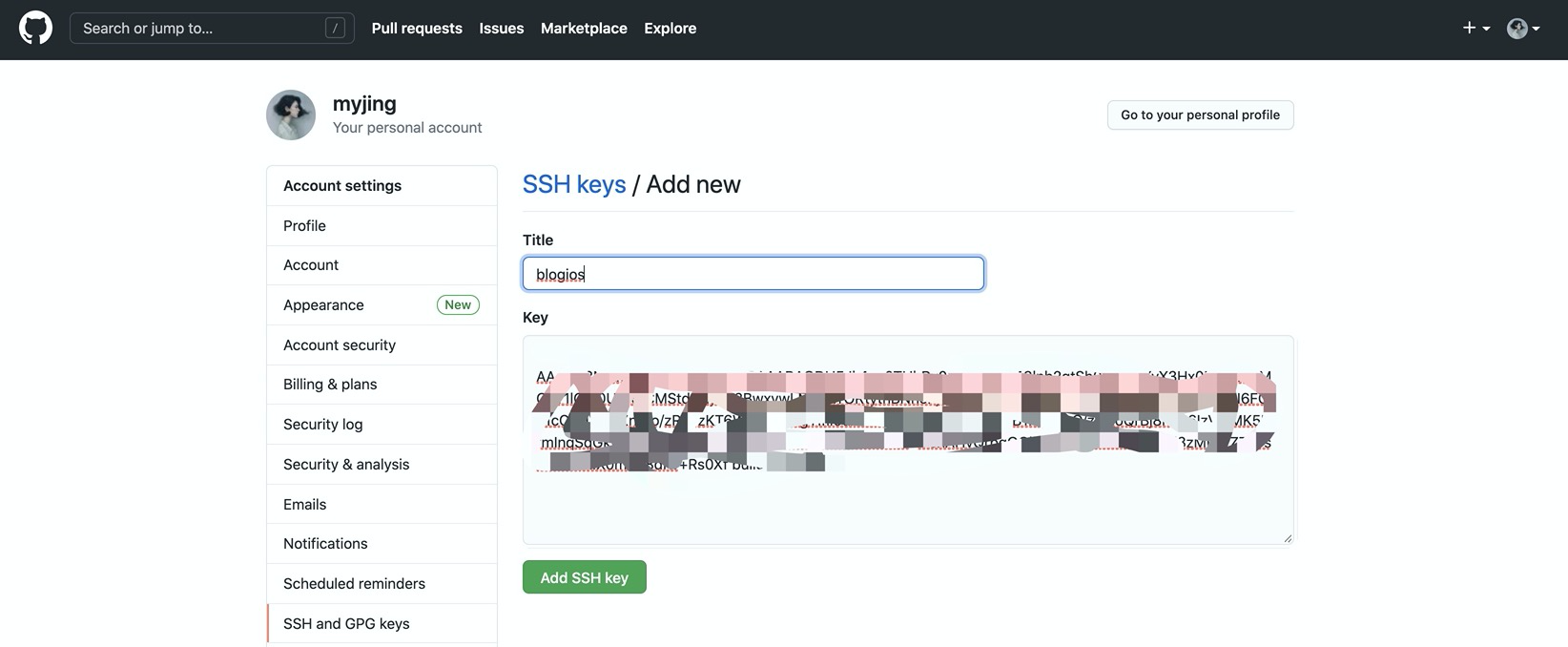
Task: Open the GitHub home logo
Action: click(x=35, y=29)
